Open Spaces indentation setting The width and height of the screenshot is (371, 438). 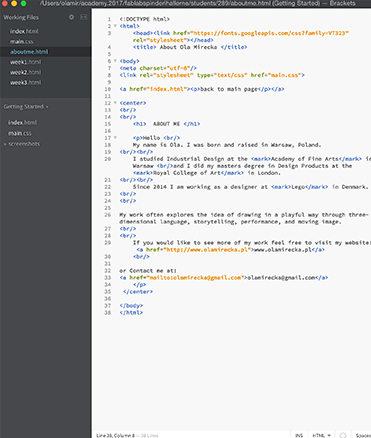click(363, 435)
